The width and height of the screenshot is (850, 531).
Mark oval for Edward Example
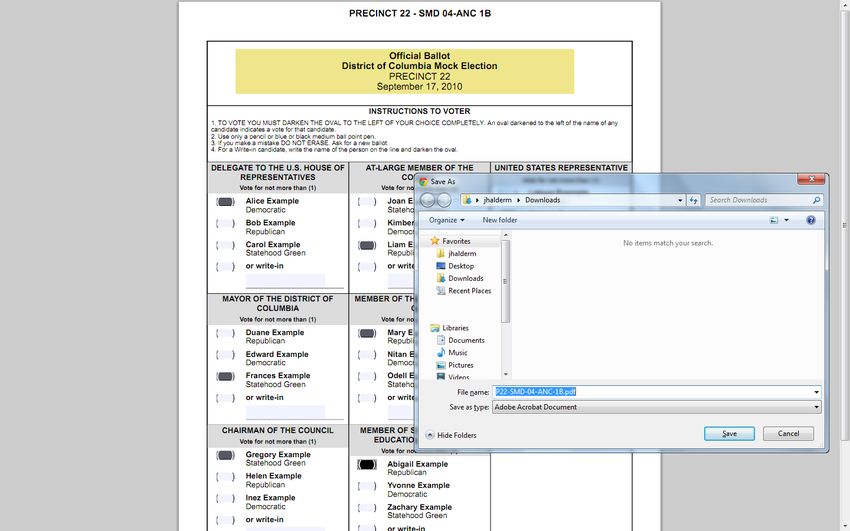(x=226, y=355)
